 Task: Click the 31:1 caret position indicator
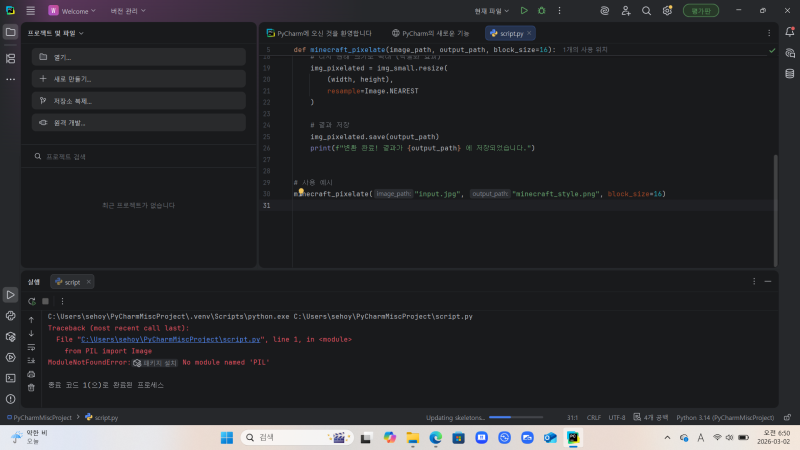tap(572, 417)
